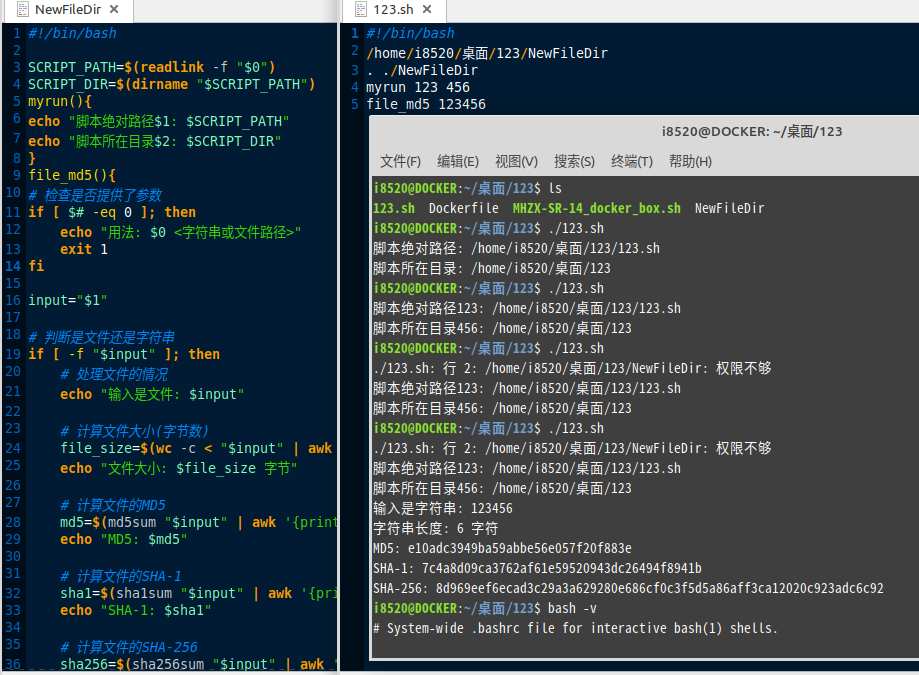Image resolution: width=919 pixels, height=675 pixels.
Task: Click the 'file_md5 123456' line
Action: click(426, 104)
